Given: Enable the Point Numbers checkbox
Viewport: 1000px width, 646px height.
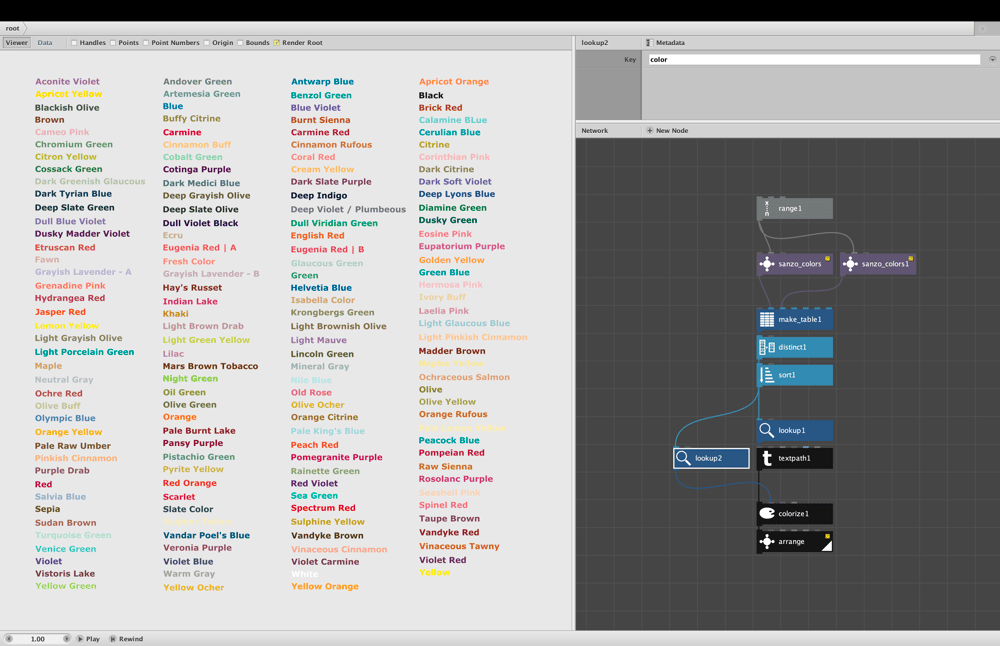Looking at the screenshot, I should pyautogui.click(x=146, y=43).
